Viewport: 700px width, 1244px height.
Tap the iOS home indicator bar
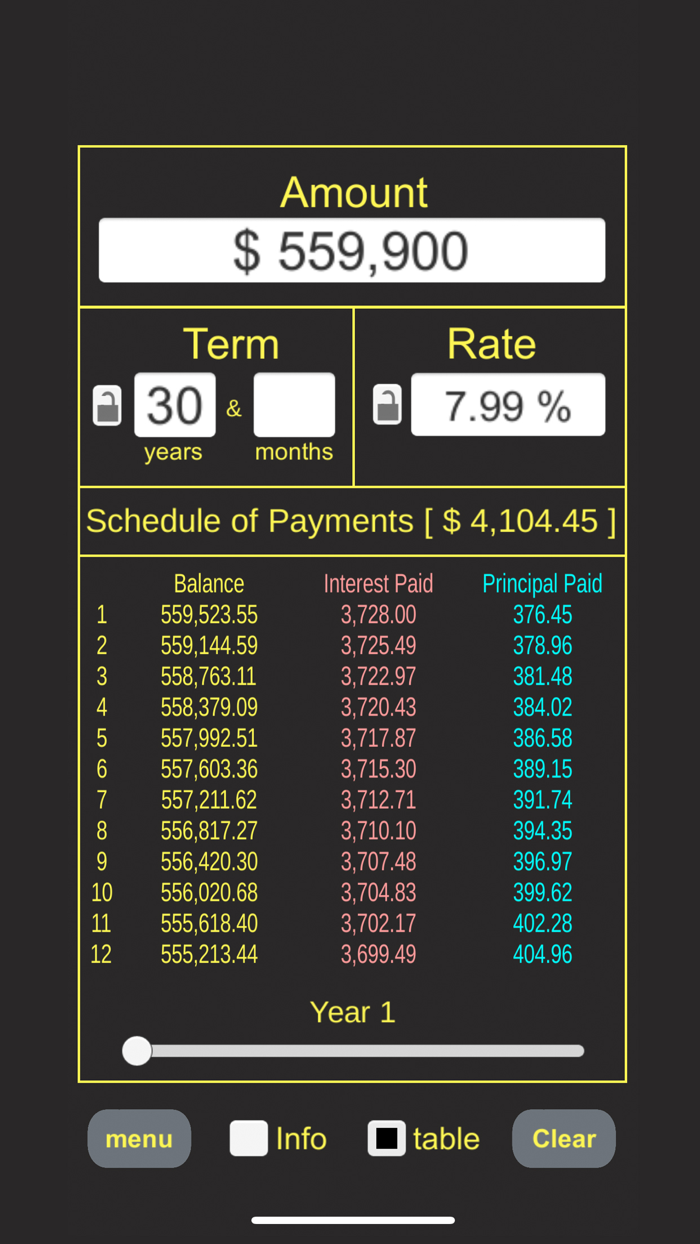coord(350,1219)
